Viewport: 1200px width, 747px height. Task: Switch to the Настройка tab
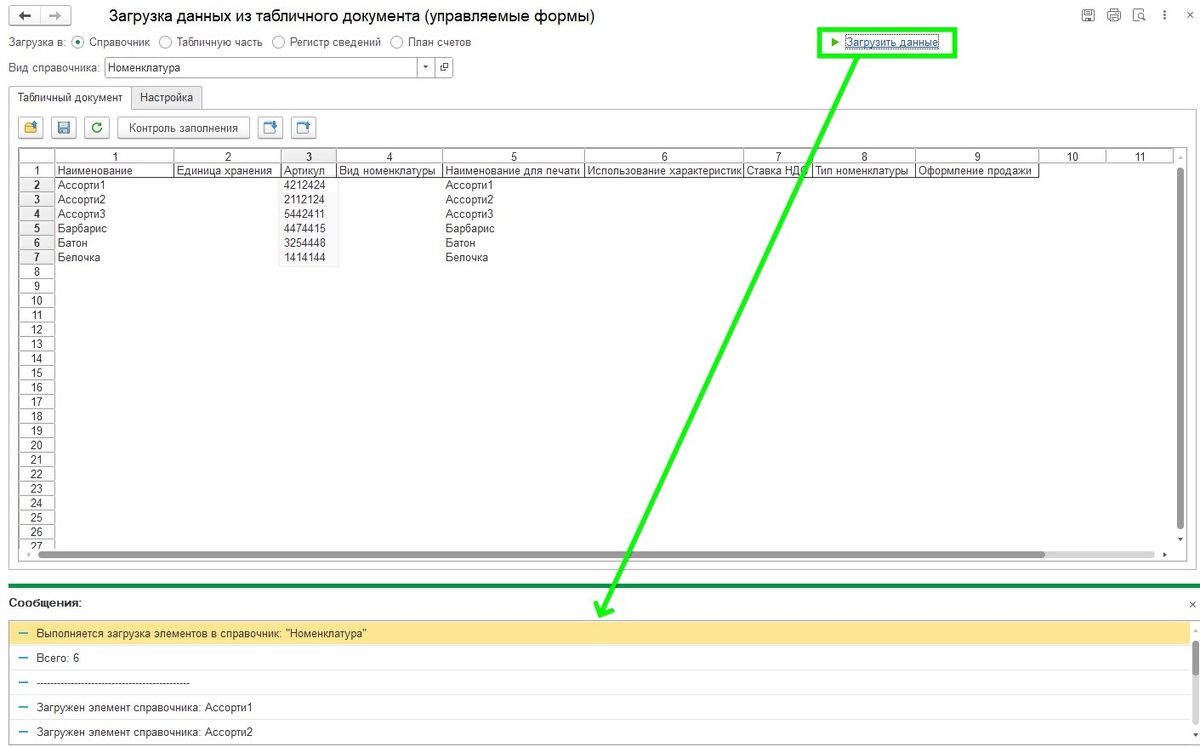tap(167, 98)
